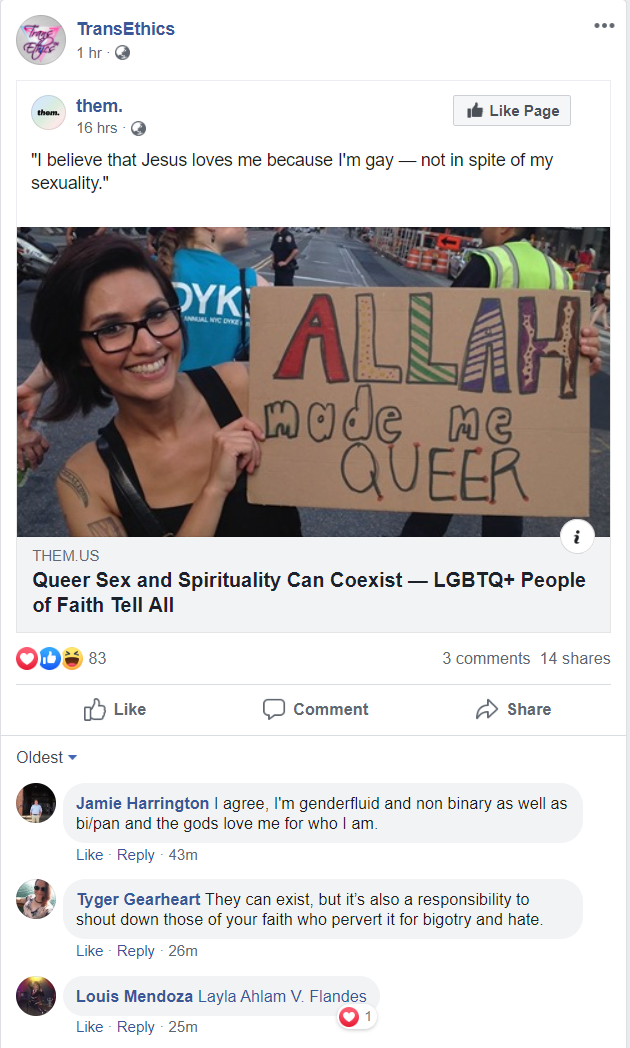
Task: Click the Comment button under the post
Action: tap(315, 709)
